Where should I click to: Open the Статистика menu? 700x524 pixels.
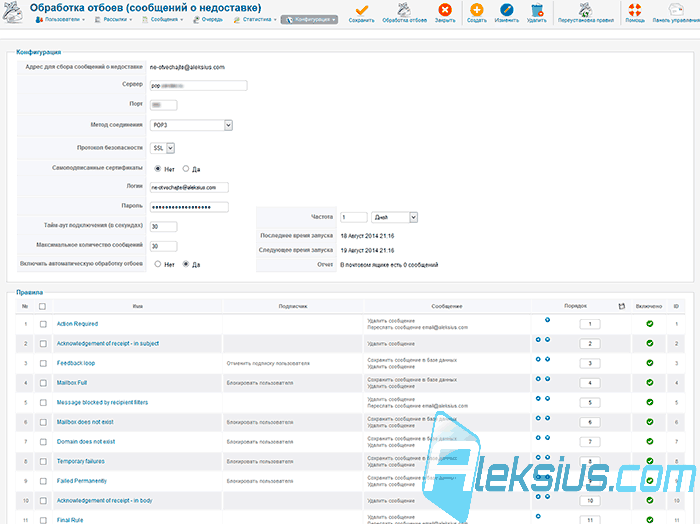[x=255, y=20]
